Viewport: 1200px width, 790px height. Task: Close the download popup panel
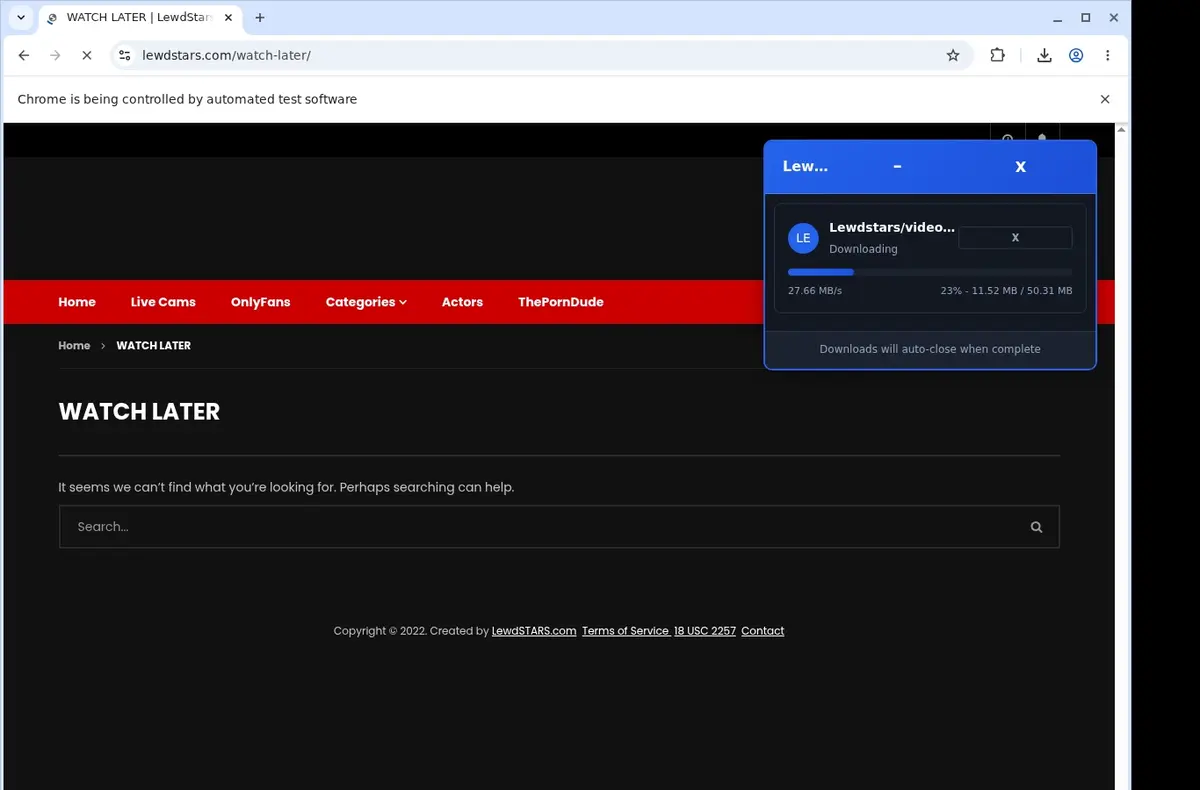point(1020,167)
